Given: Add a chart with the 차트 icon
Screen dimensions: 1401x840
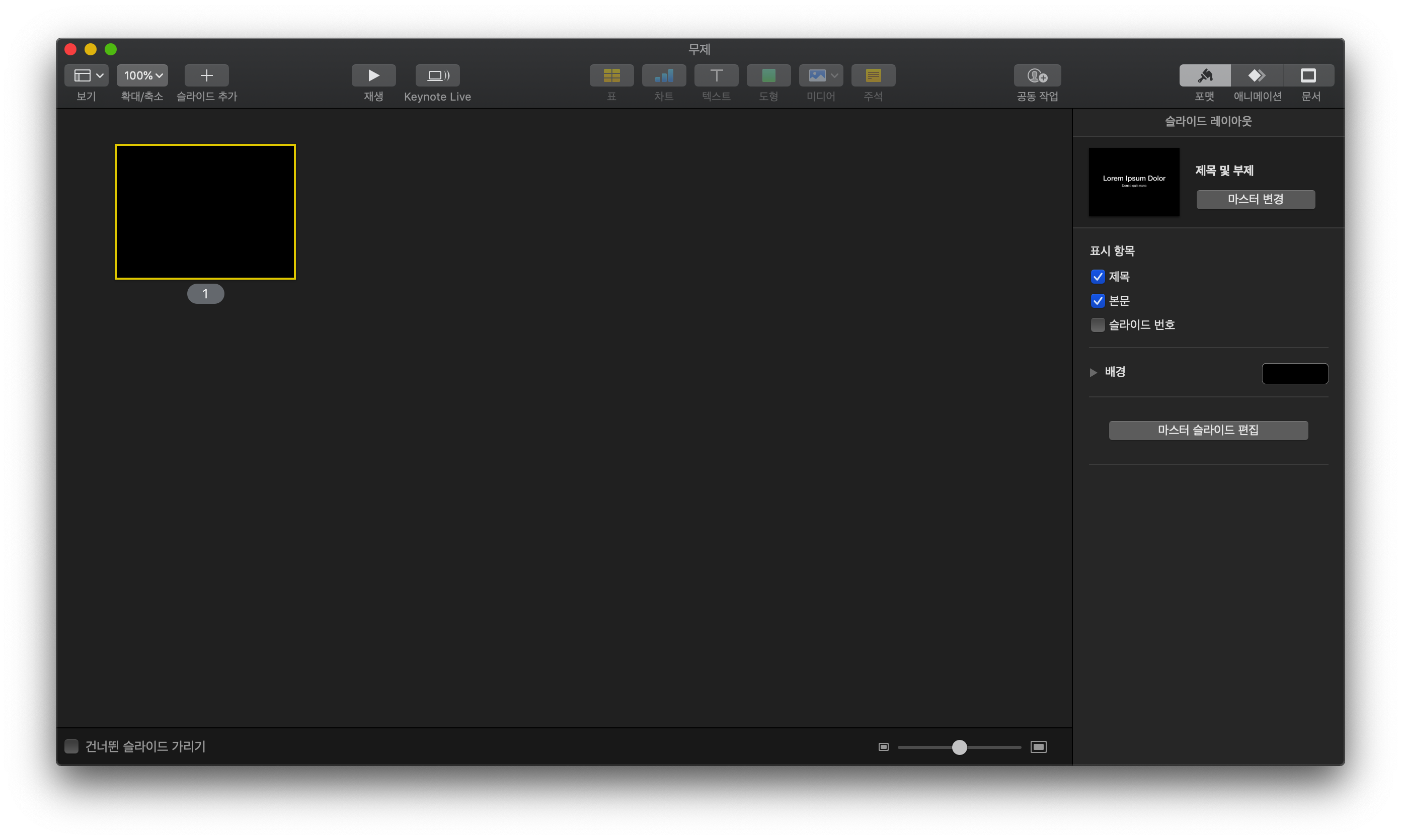Looking at the screenshot, I should (x=664, y=75).
